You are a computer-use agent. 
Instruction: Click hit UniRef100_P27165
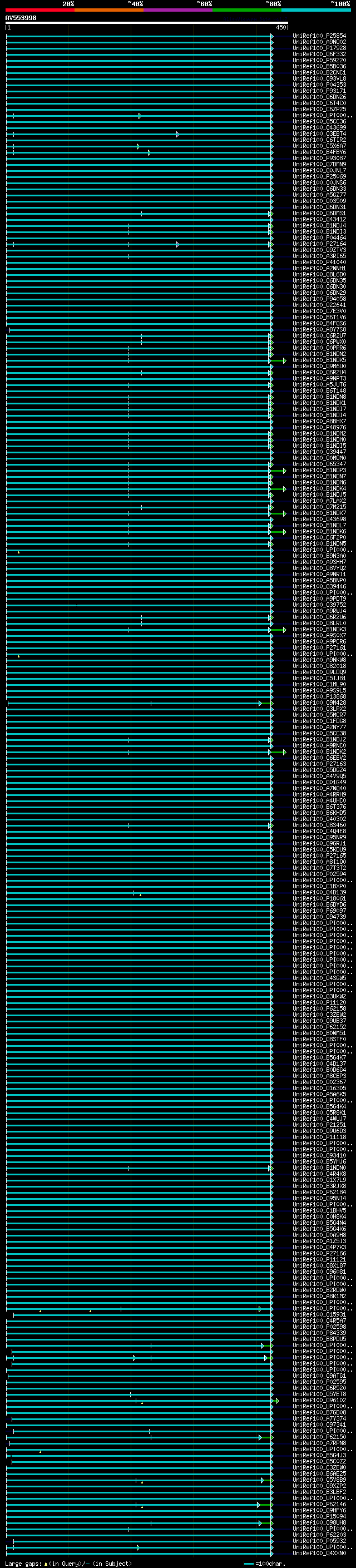[x=319, y=856]
